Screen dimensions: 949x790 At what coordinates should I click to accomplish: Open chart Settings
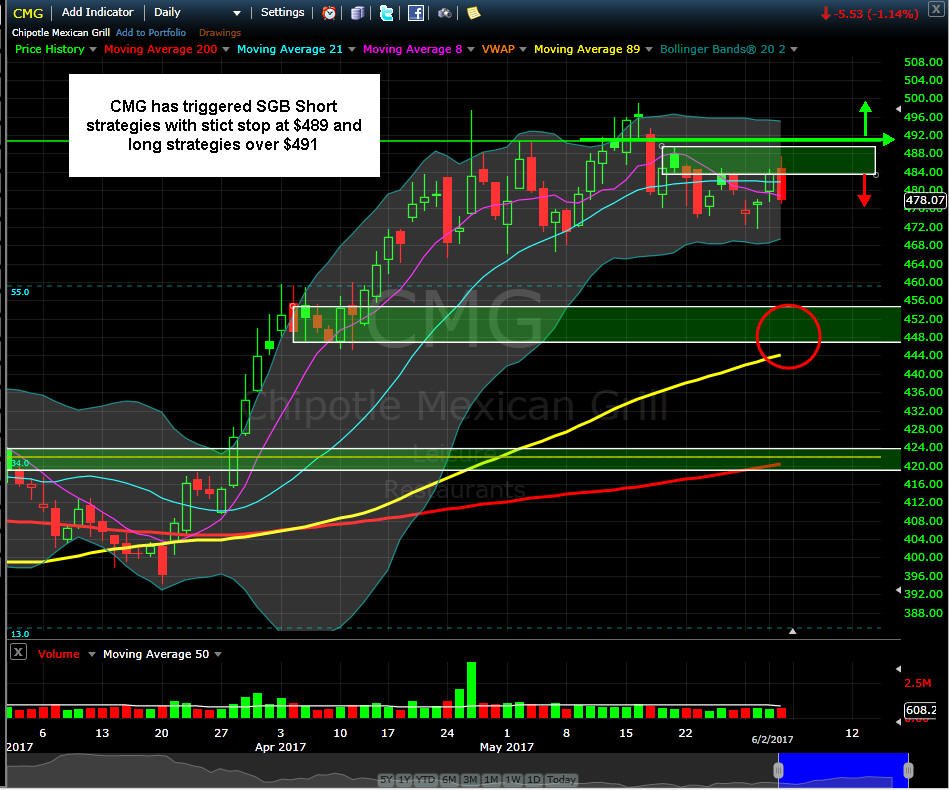(x=282, y=12)
